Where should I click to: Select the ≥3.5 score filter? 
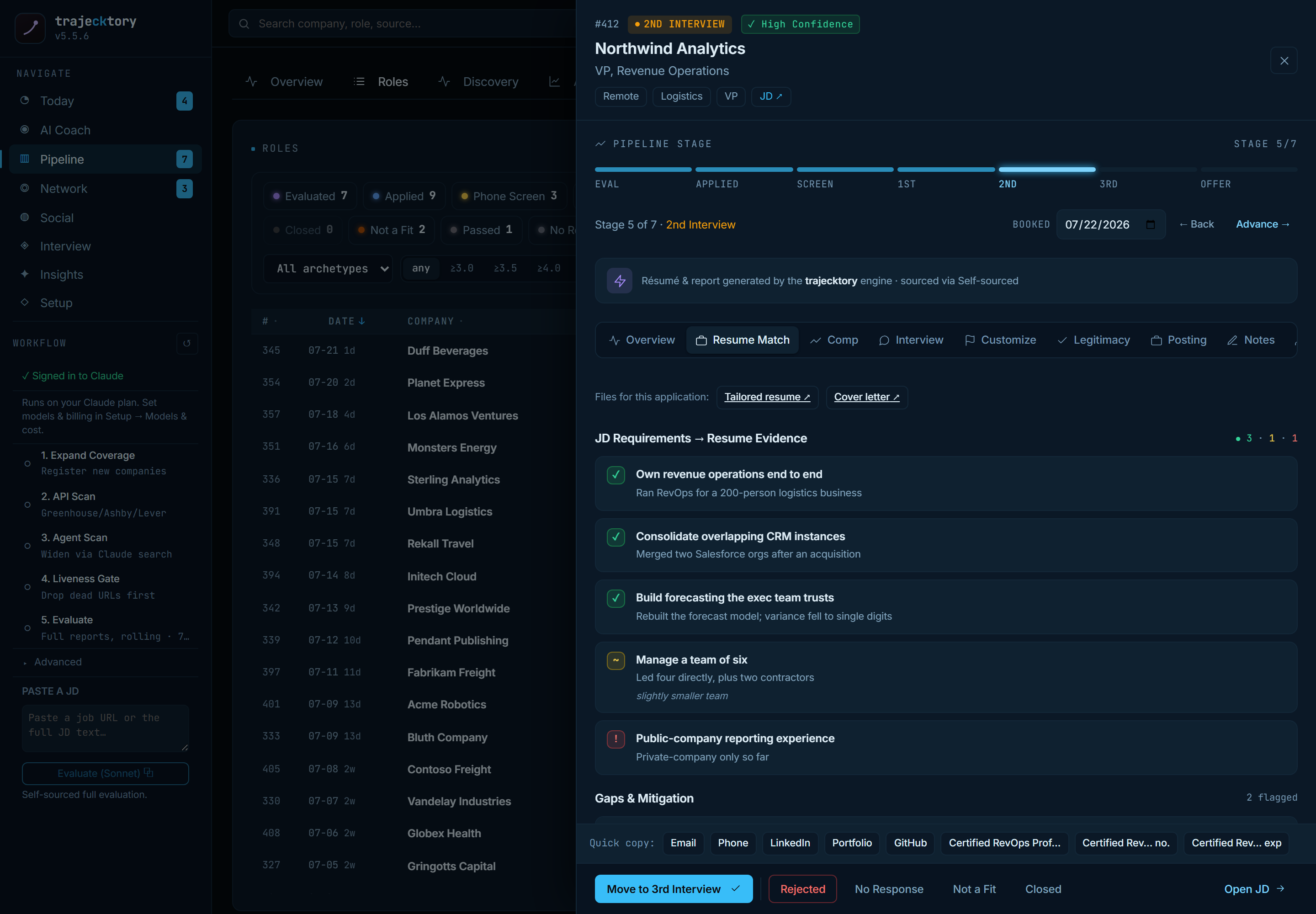[x=505, y=268]
